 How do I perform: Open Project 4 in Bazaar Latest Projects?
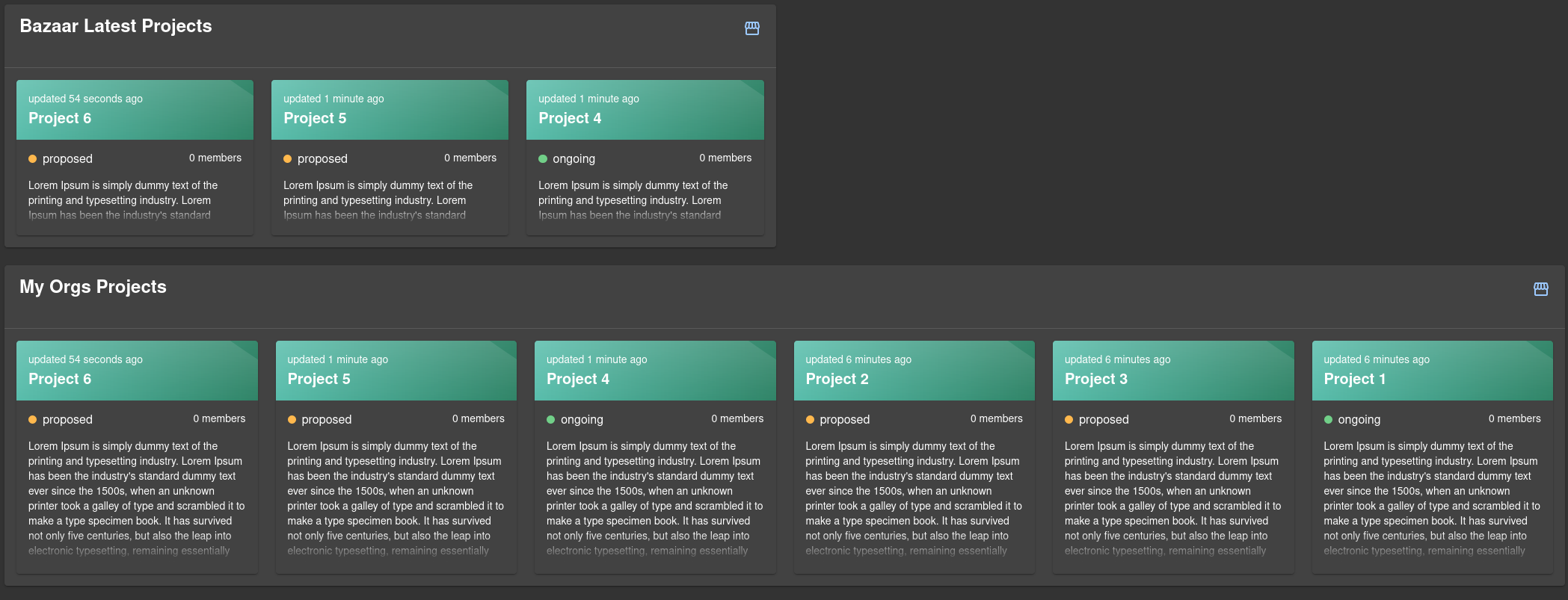(x=645, y=110)
